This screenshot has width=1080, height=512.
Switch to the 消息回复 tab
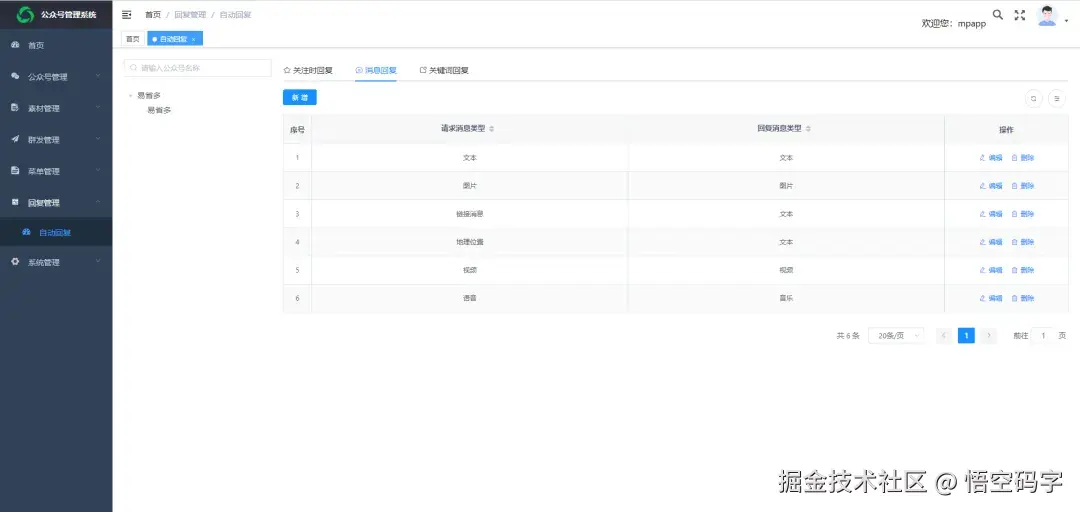point(376,70)
